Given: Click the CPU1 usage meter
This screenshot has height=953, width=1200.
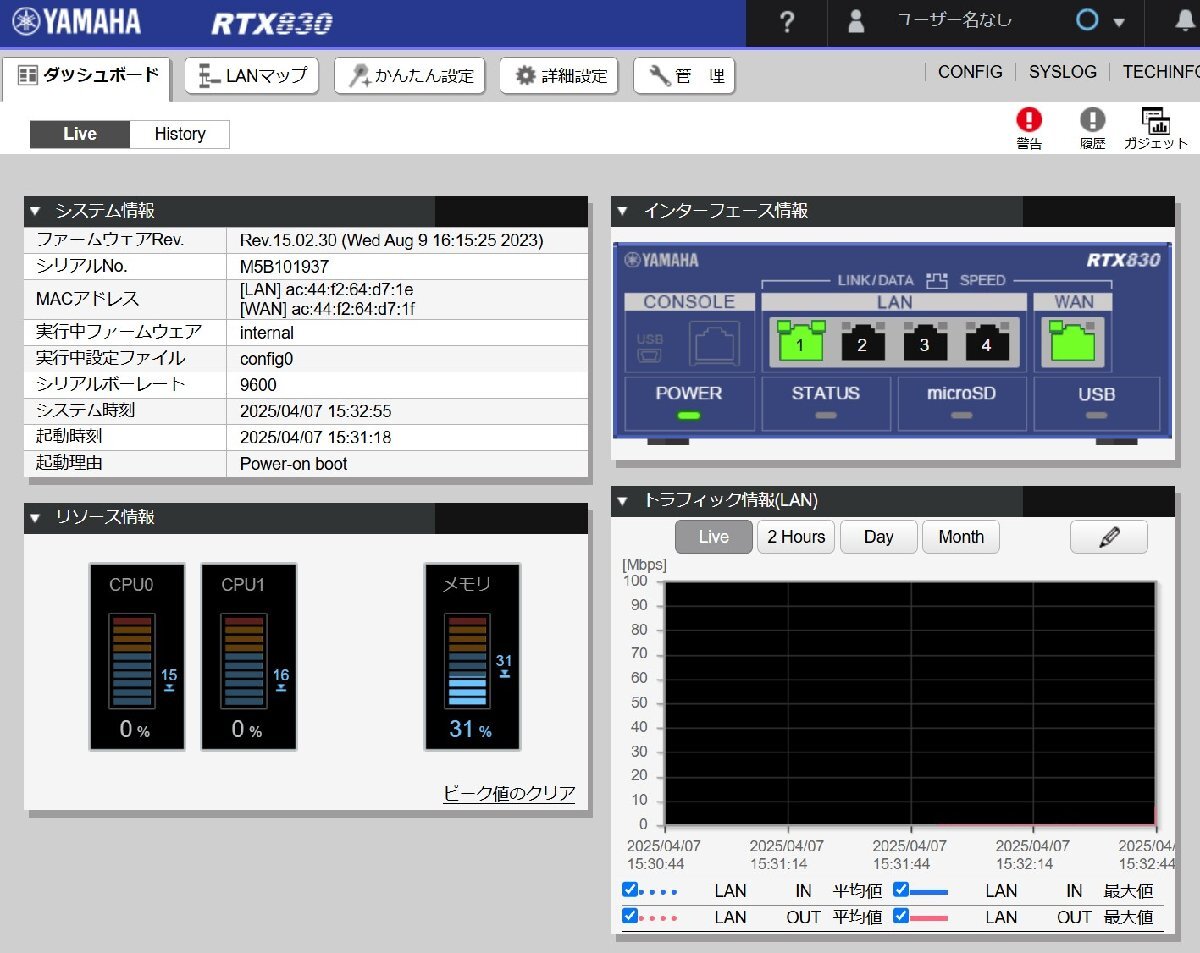Looking at the screenshot, I should [249, 656].
